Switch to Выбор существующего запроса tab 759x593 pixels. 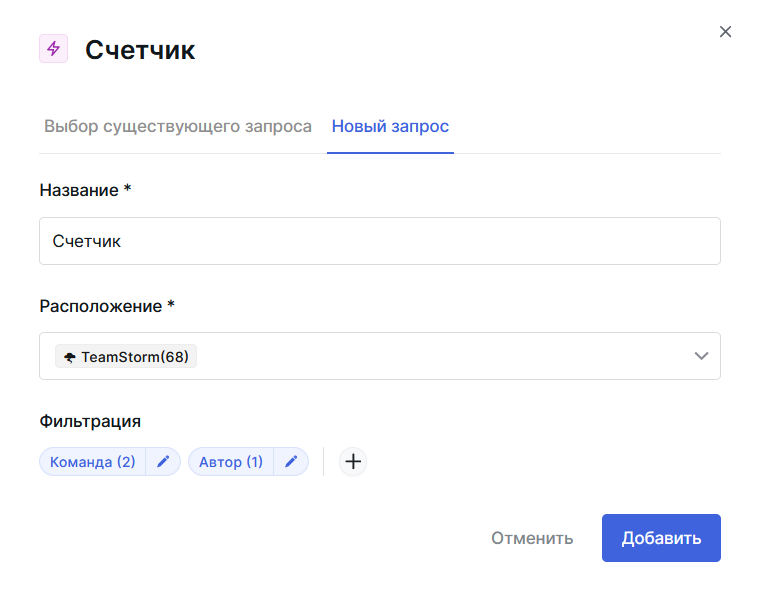[178, 127]
